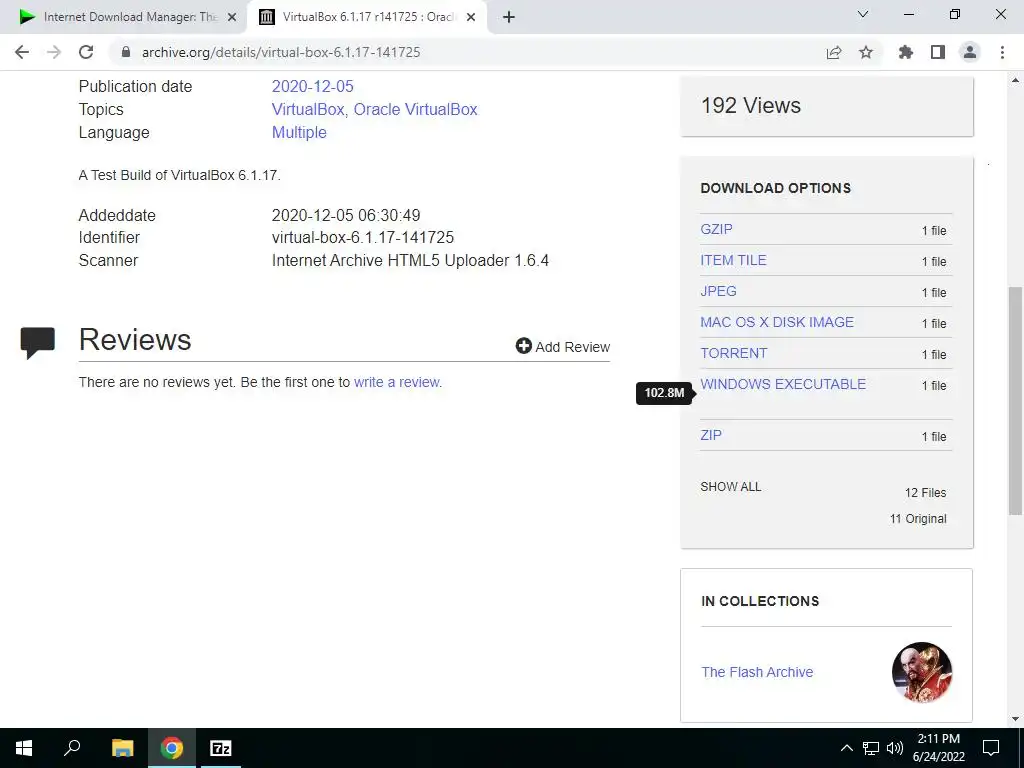Viewport: 1024px width, 768px height.
Task: Select the VirtualBox 6.1.17 r141725 tab
Action: [x=367, y=17]
